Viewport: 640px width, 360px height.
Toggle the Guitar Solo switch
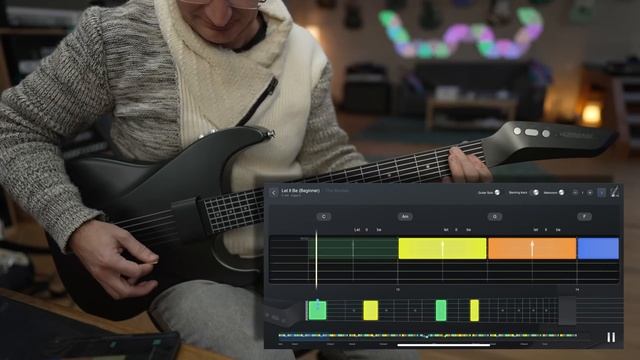(x=497, y=193)
